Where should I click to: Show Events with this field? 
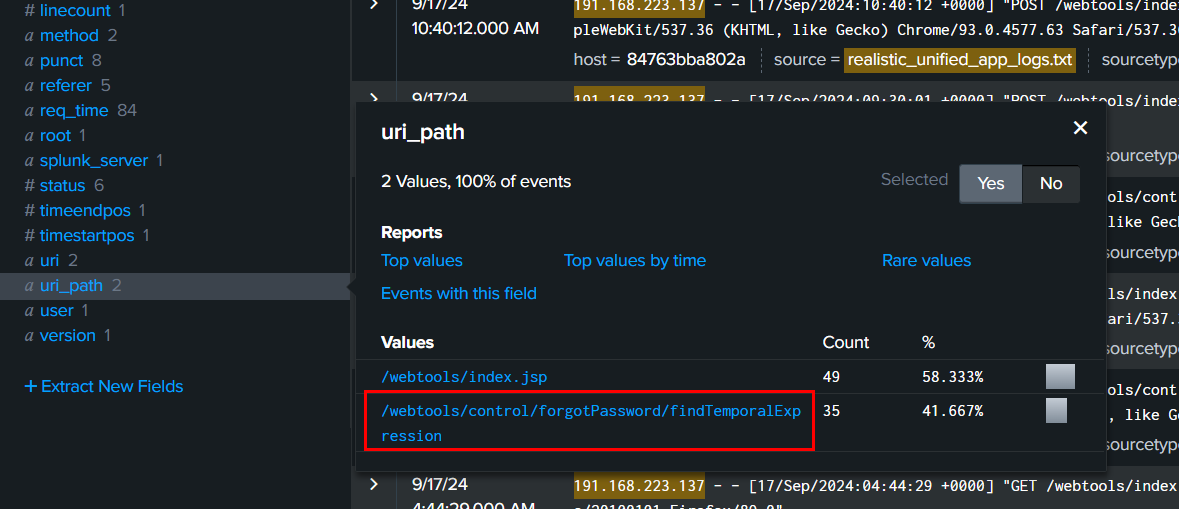tap(459, 293)
